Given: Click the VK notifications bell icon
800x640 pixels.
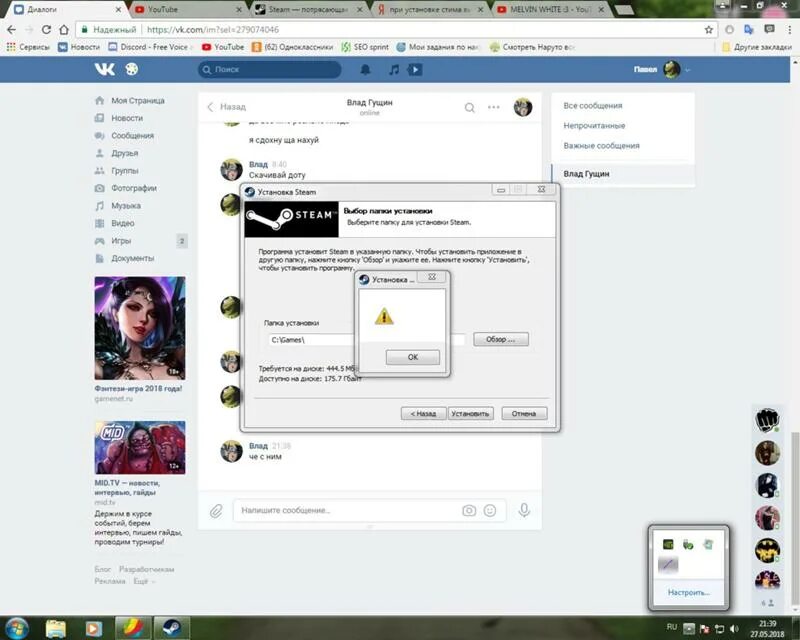Looking at the screenshot, I should [x=365, y=69].
